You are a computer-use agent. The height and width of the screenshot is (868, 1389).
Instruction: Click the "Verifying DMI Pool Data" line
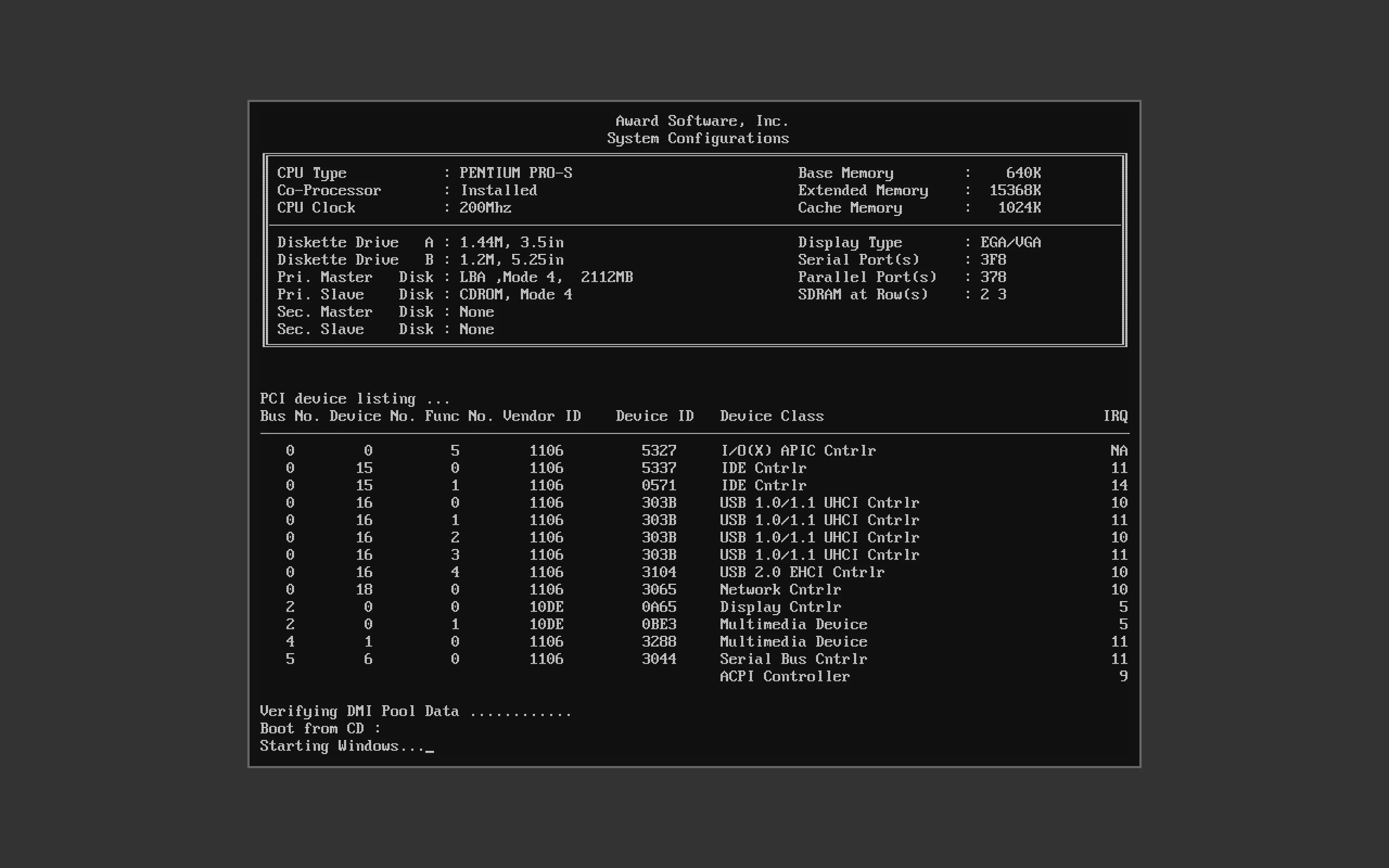(x=416, y=711)
